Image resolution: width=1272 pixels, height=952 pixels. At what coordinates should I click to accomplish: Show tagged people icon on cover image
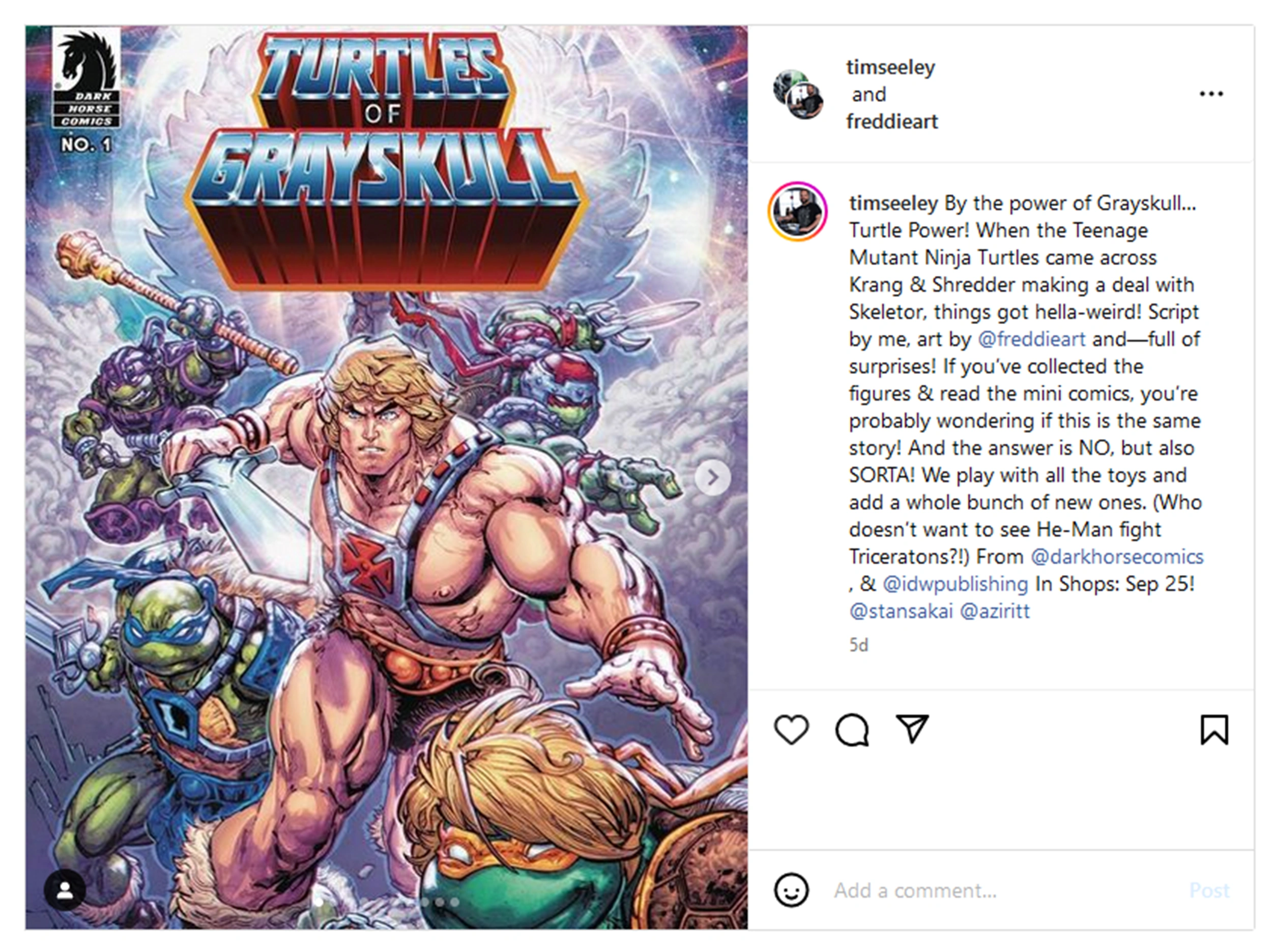click(x=65, y=890)
